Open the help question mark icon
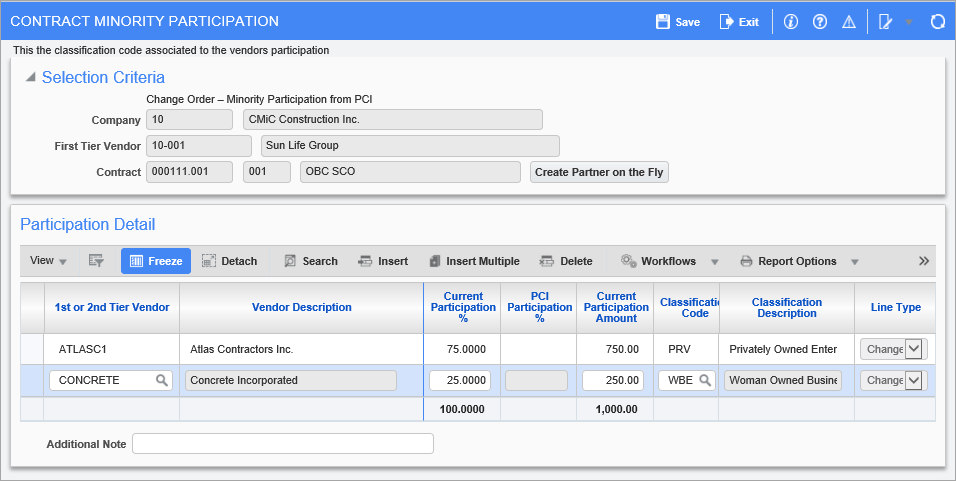956x481 pixels. point(820,21)
